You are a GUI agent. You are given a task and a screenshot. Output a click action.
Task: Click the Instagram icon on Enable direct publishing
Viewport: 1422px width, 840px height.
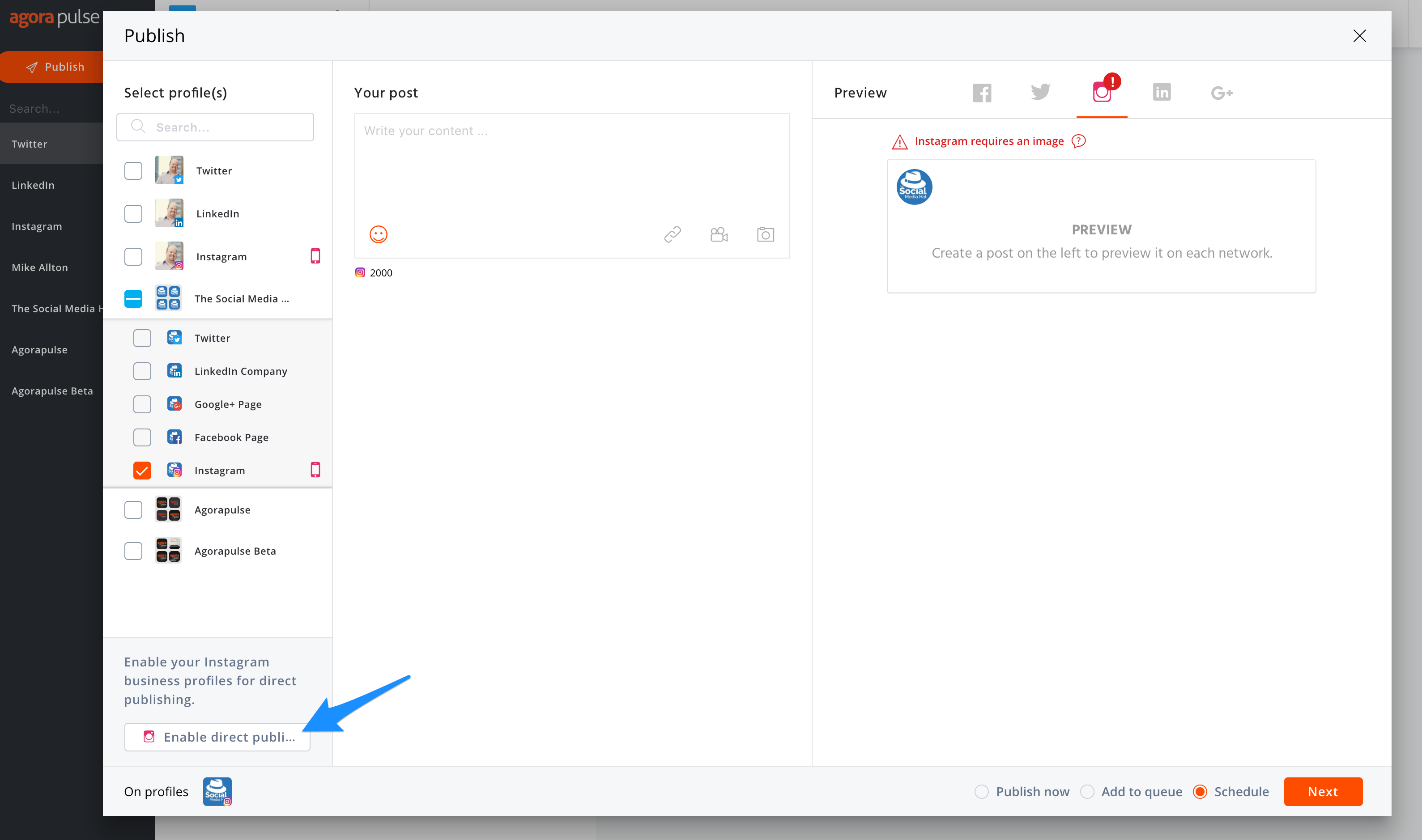coord(149,736)
